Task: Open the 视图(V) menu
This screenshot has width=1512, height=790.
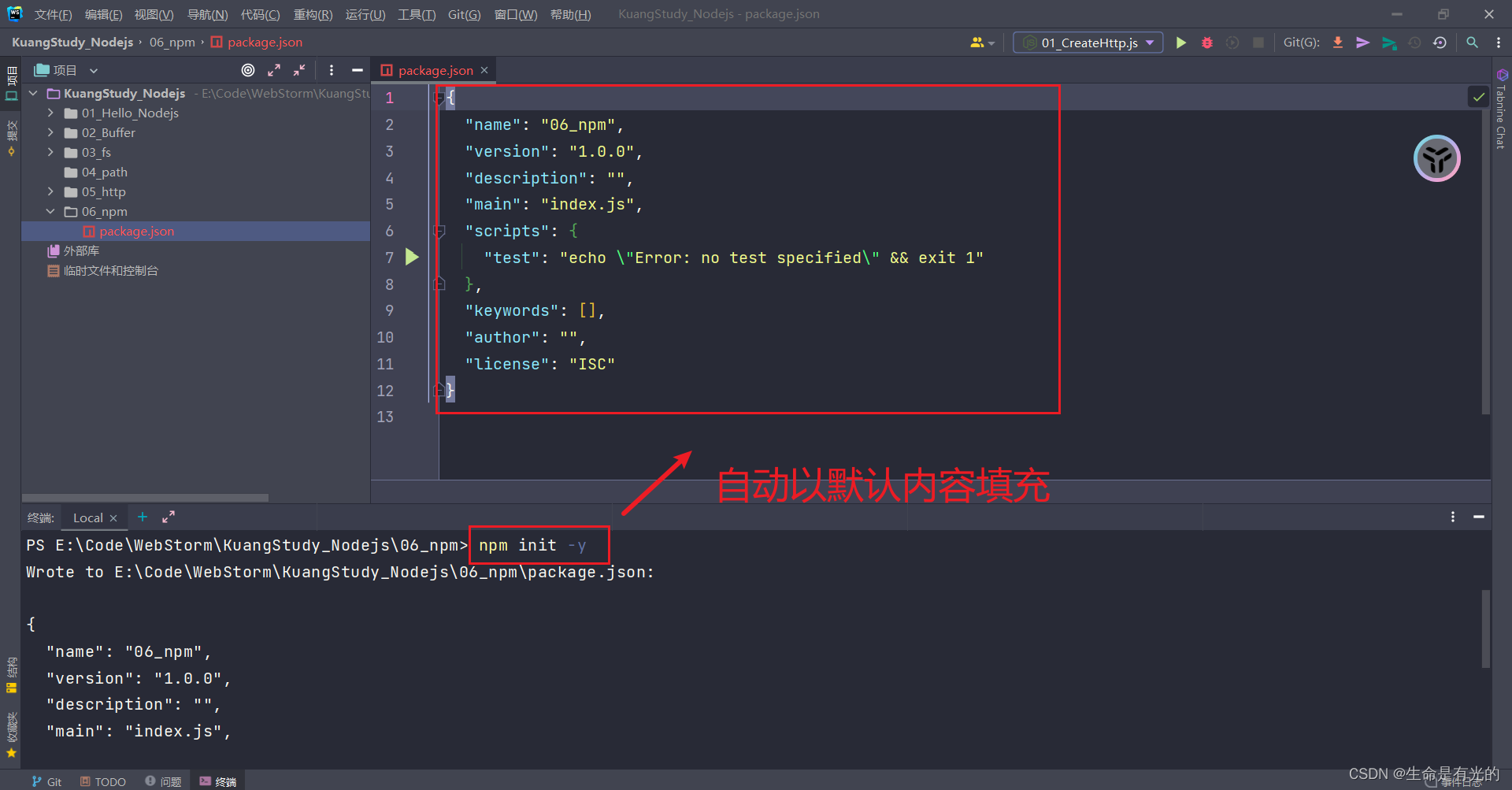Action: (154, 14)
